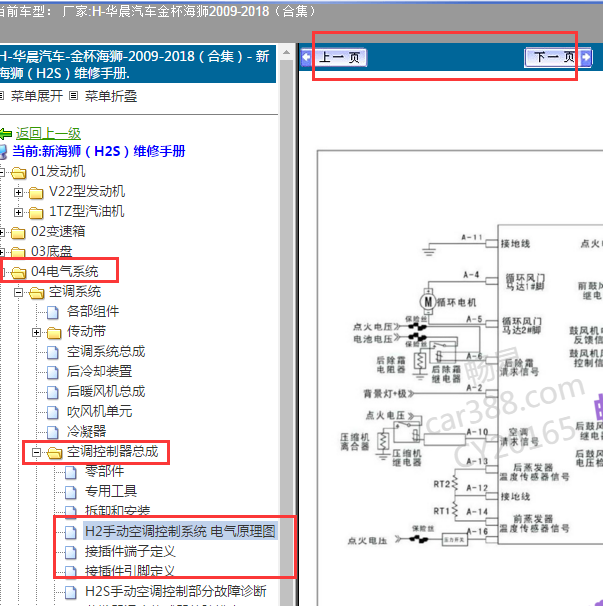Open the 后冷却装置 page
This screenshot has width=603, height=606.
coord(99,371)
